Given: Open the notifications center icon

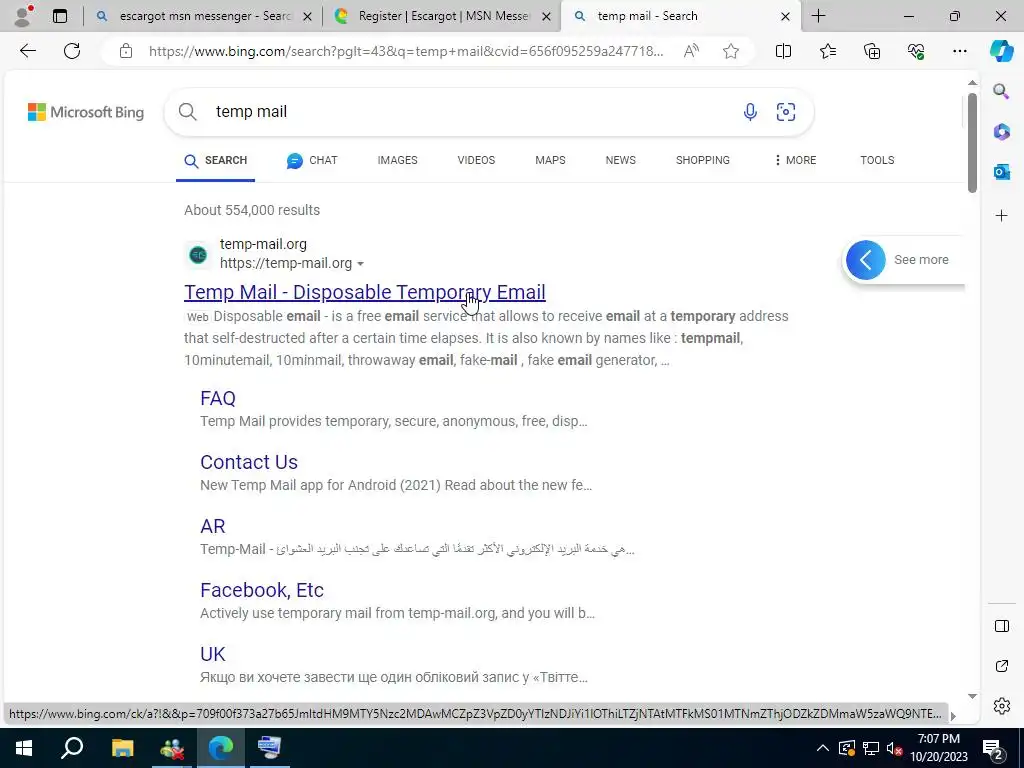Looking at the screenshot, I should pos(993,748).
